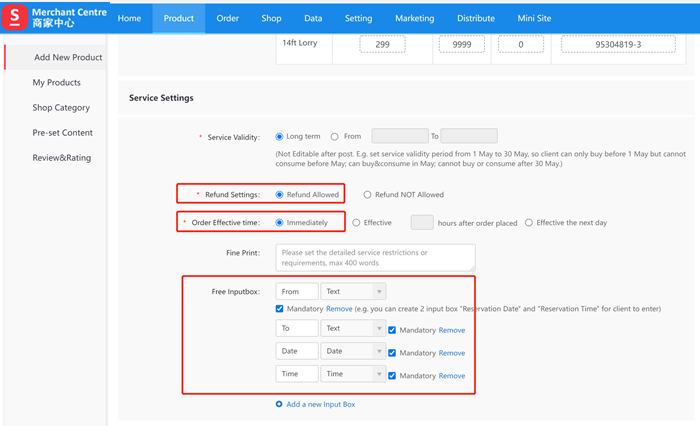This screenshot has width=700, height=426.
Task: Click Add a new Input Box link
Action: 321,404
